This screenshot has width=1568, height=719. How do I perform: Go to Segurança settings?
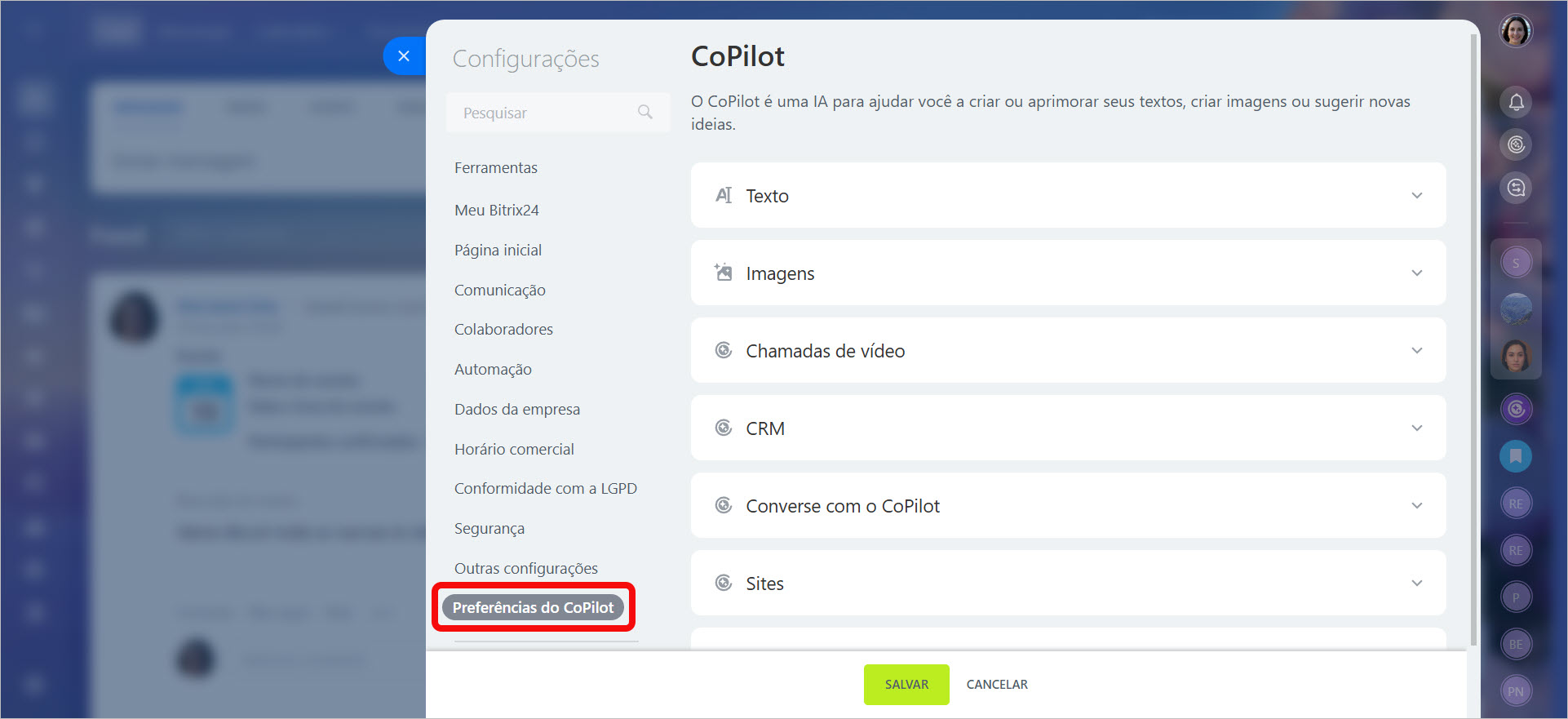[489, 529]
